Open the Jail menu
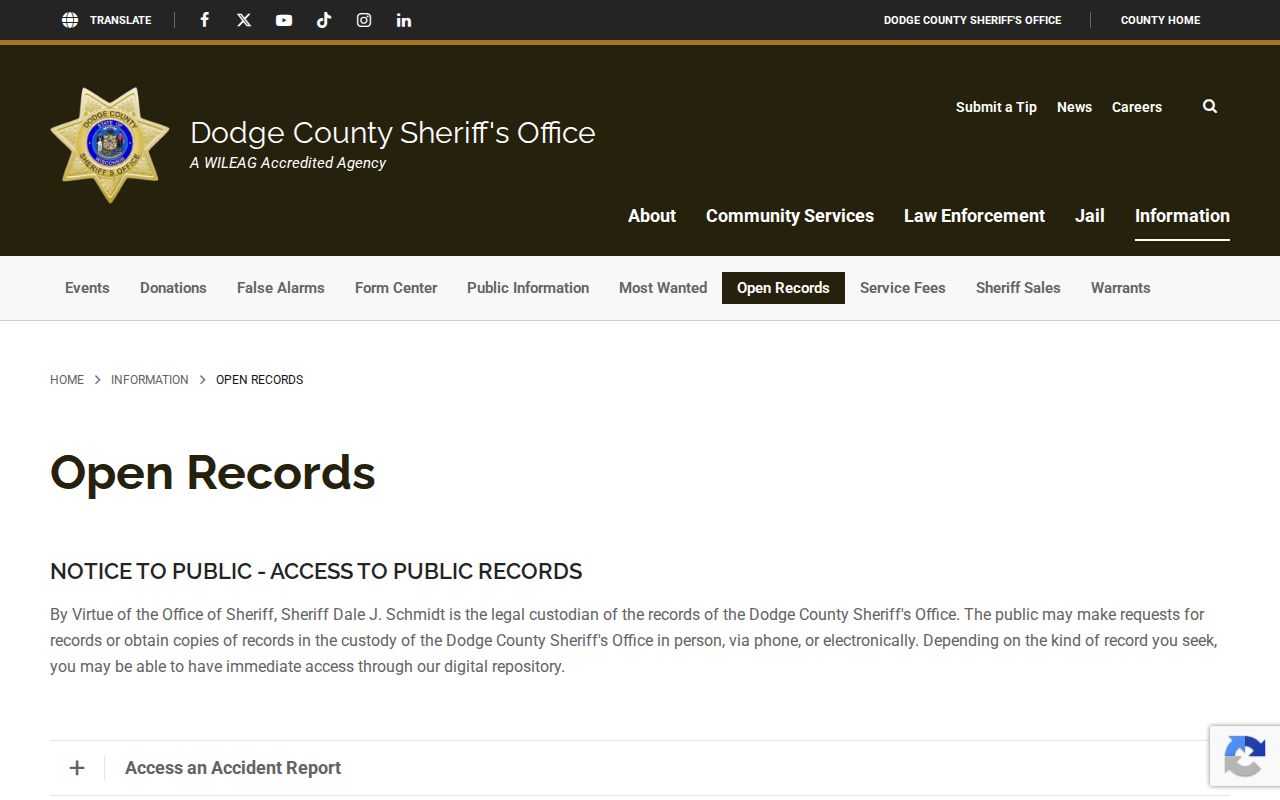1280x800 pixels. coord(1089,216)
